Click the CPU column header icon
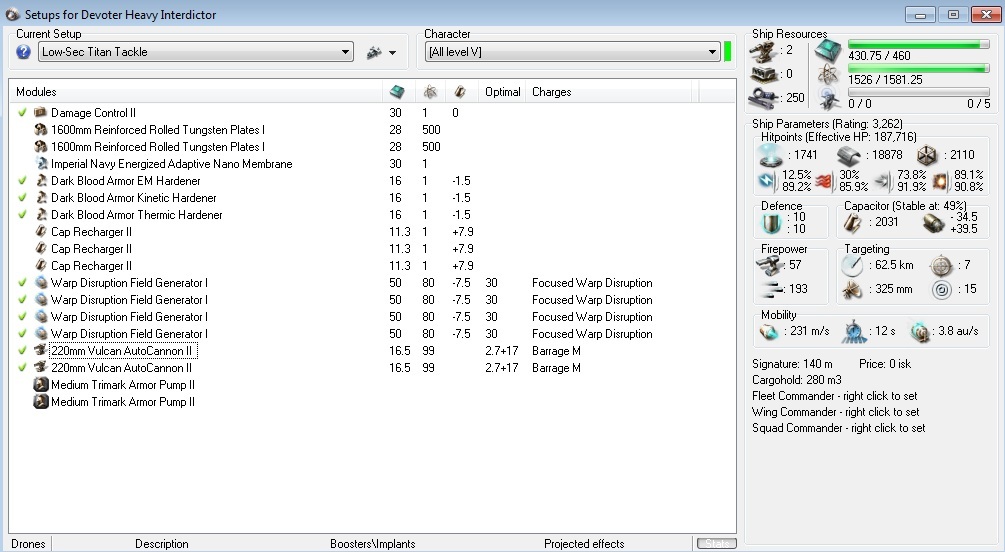This screenshot has height=552, width=1005. coord(397,92)
